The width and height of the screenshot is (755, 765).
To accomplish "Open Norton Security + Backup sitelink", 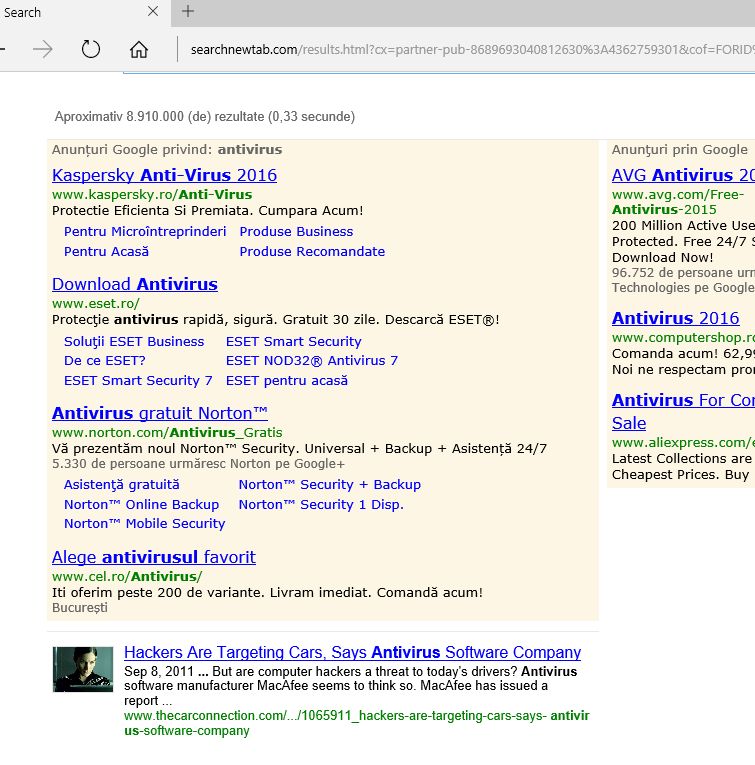I will 330,484.
